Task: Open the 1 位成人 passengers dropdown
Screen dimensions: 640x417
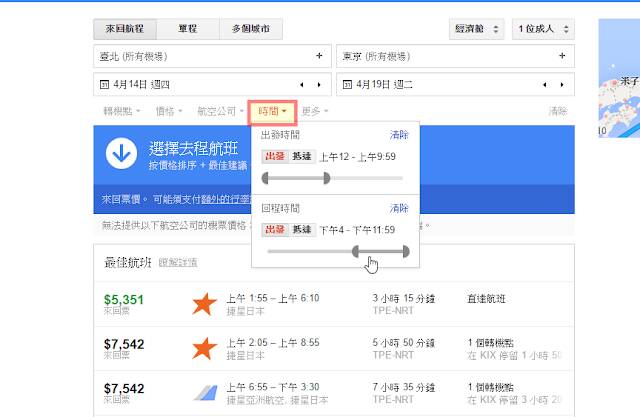Action: click(x=543, y=29)
